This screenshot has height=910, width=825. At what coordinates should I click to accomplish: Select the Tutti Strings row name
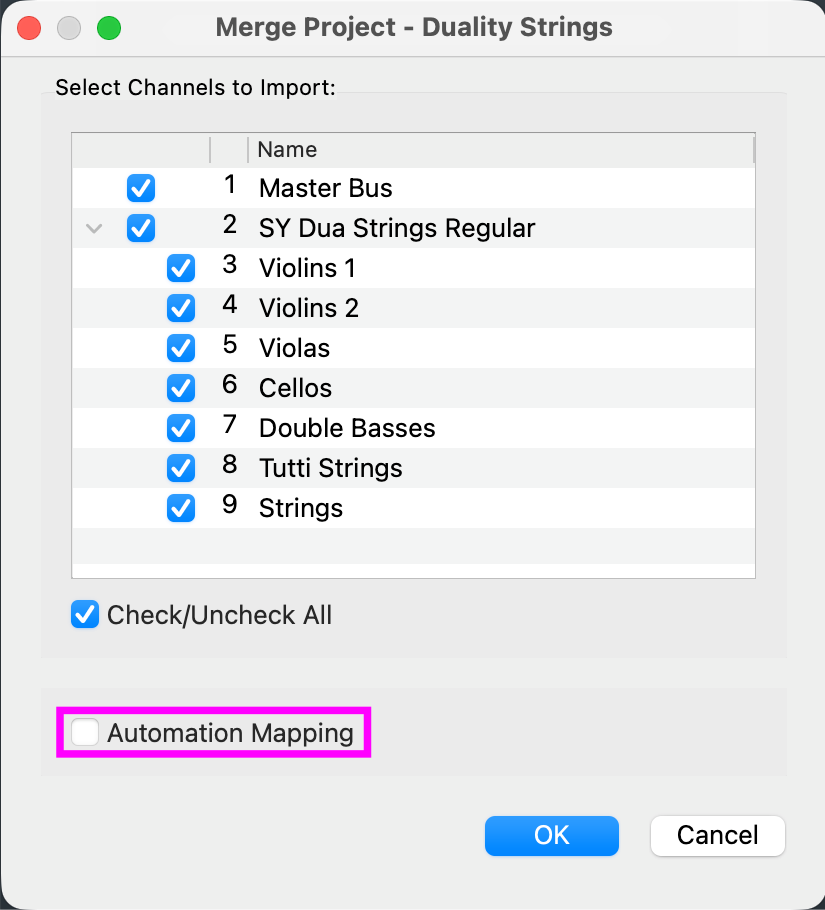click(x=330, y=468)
